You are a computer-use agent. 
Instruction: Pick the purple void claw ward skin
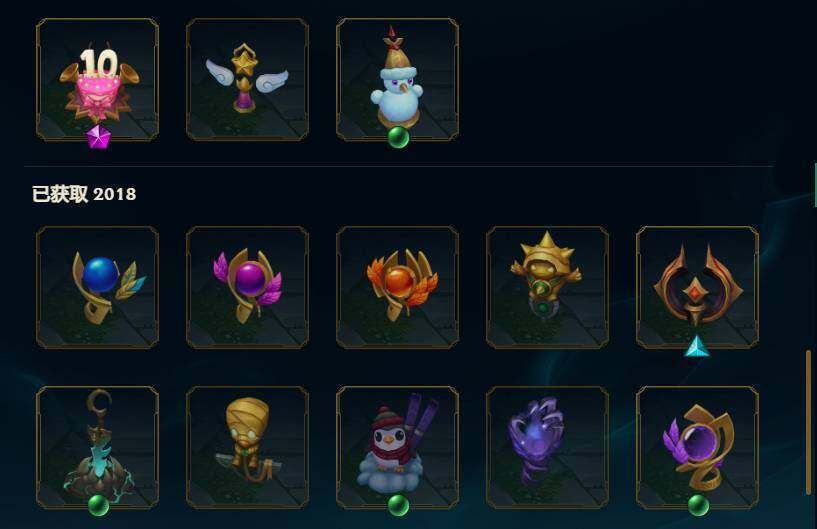coord(547,447)
